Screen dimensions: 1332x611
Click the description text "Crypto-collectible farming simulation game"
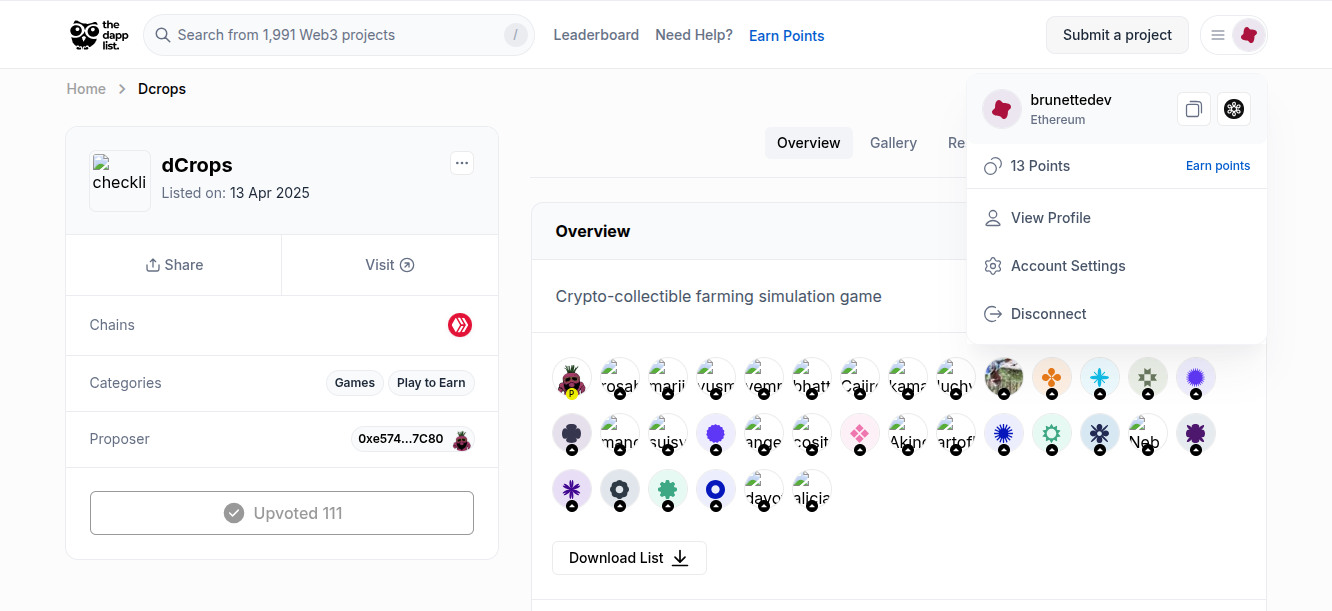[x=719, y=296]
